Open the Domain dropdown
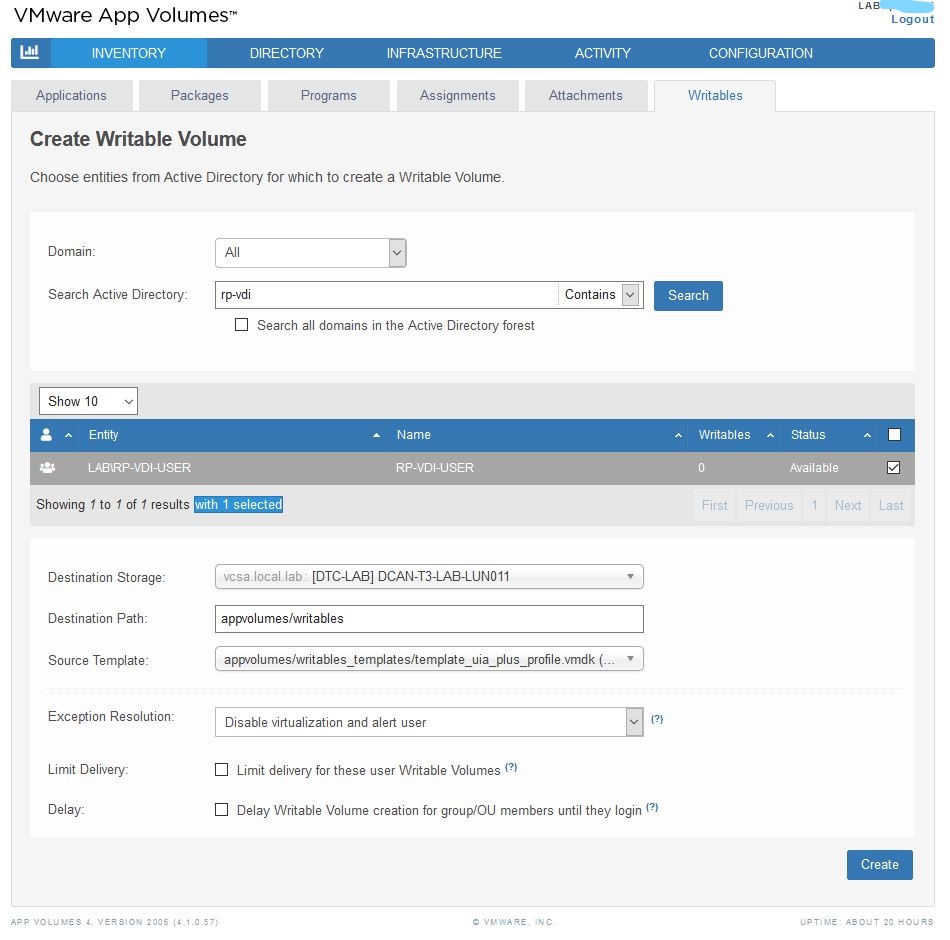This screenshot has height=940, width=950. click(x=311, y=253)
